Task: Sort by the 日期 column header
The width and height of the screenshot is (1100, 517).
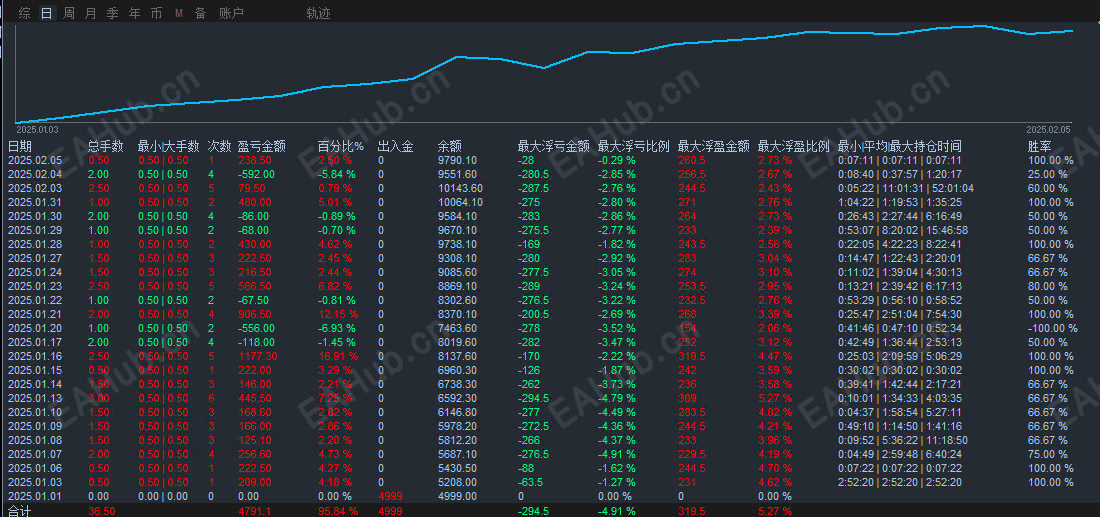Action: (20, 147)
